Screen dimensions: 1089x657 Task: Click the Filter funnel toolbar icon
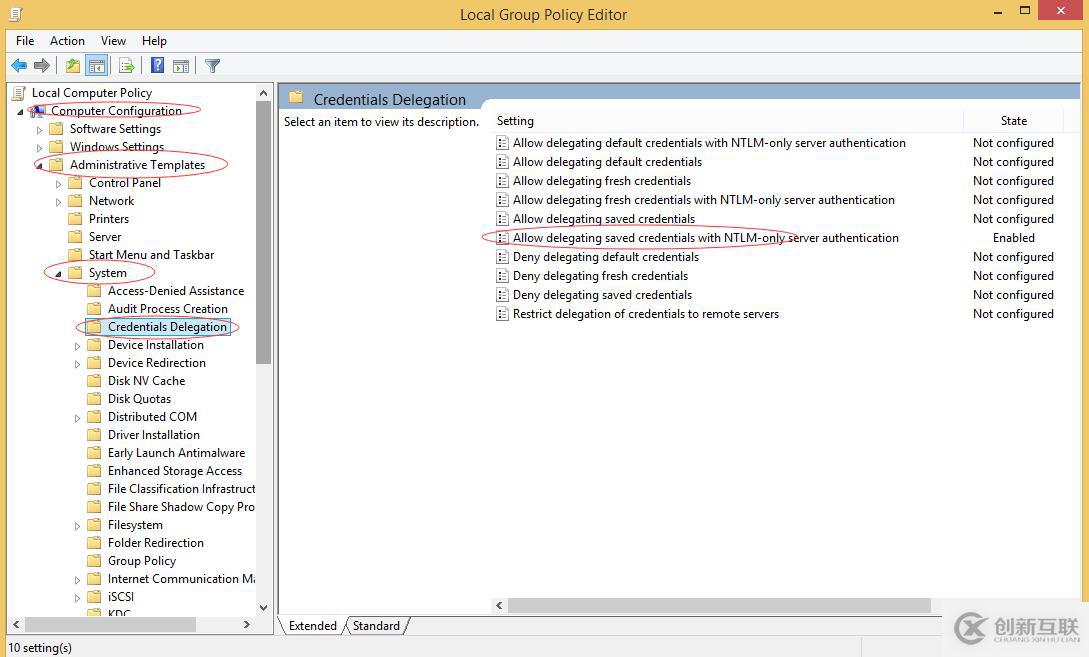[x=213, y=66]
